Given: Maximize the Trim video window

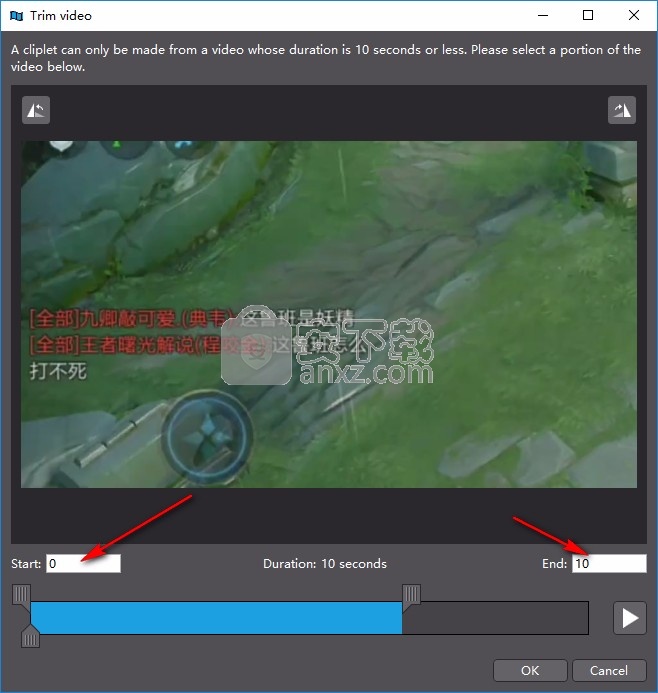Looking at the screenshot, I should pos(588,15).
